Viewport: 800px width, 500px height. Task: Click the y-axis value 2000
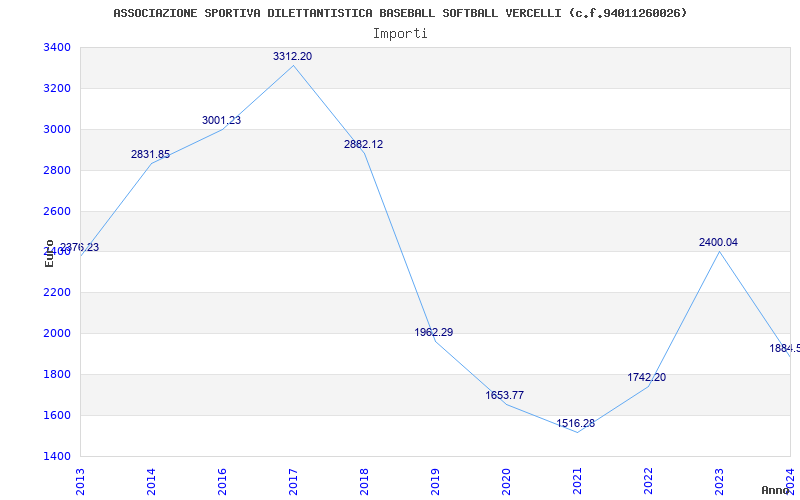pyautogui.click(x=57, y=334)
